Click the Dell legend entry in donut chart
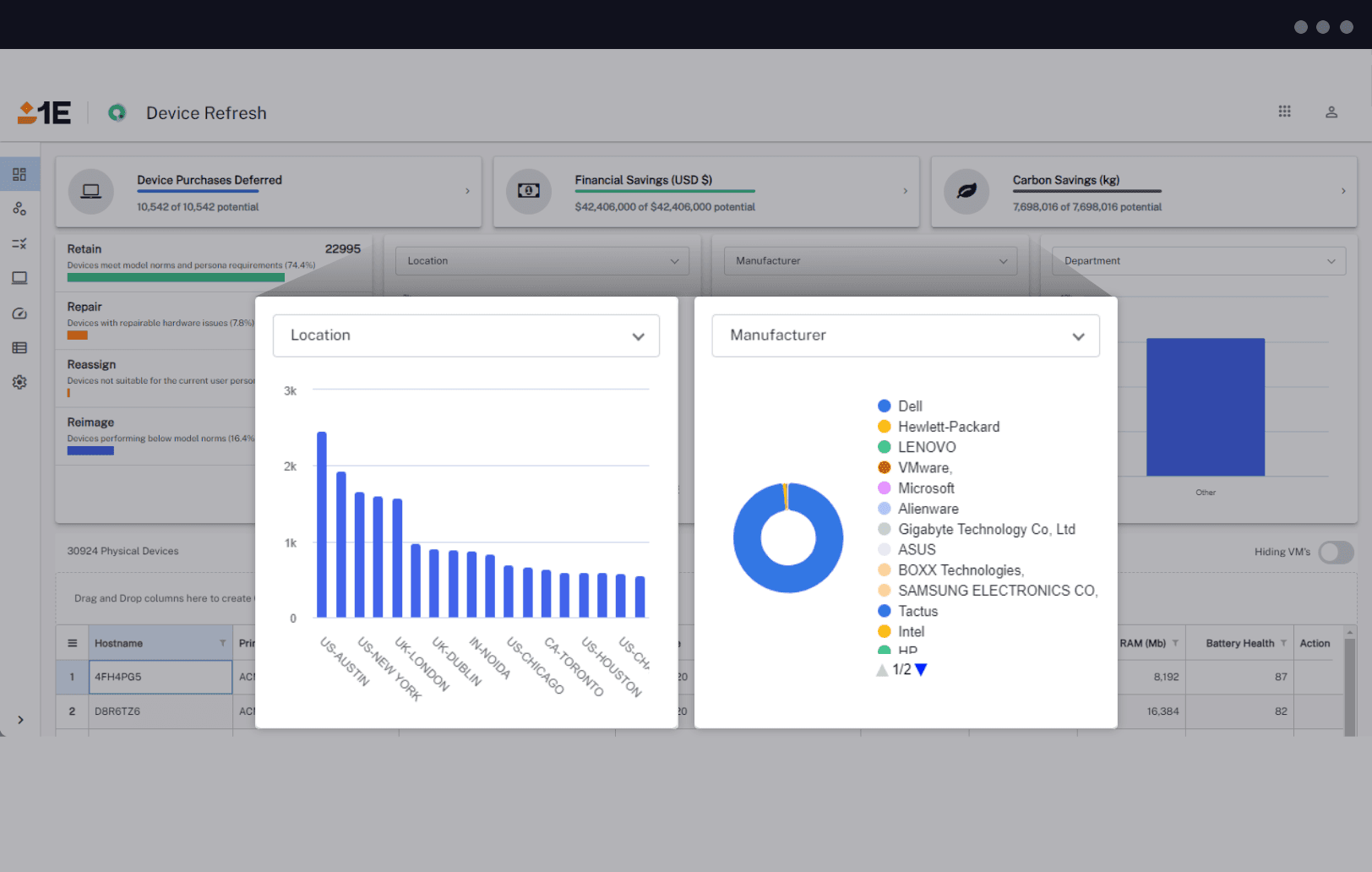 point(910,406)
